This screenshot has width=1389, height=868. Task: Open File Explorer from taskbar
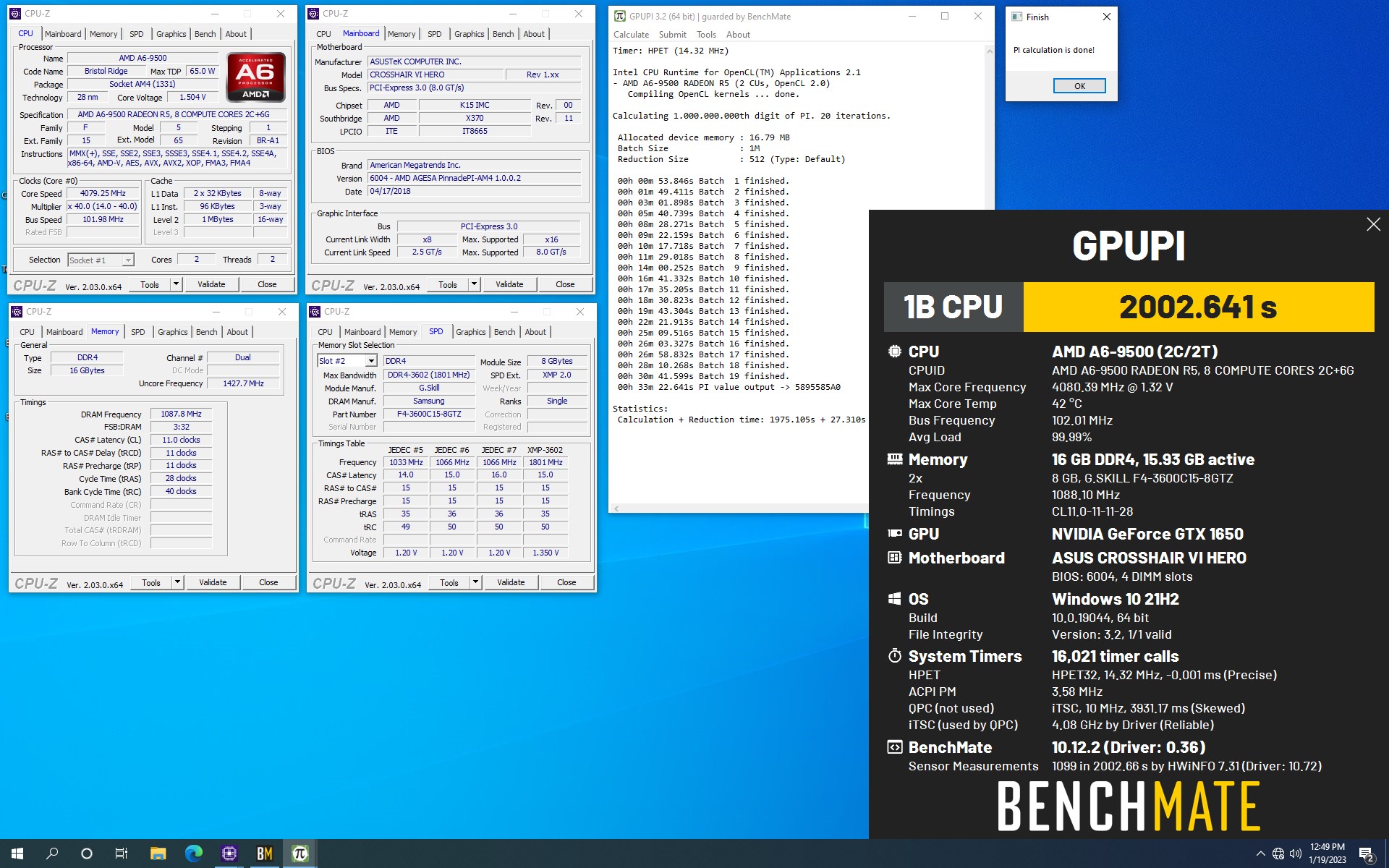[x=158, y=854]
